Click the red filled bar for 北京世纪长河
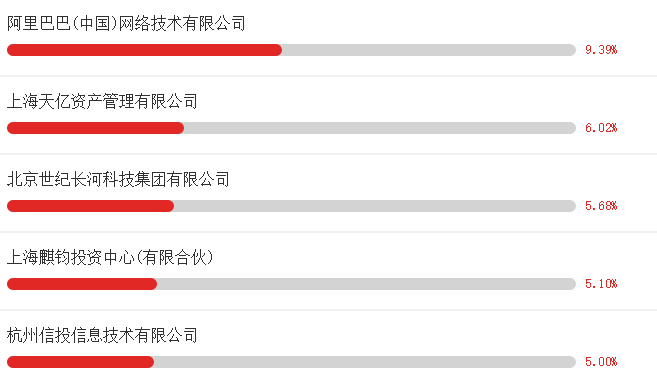The height and width of the screenshot is (385, 657). click(91, 206)
